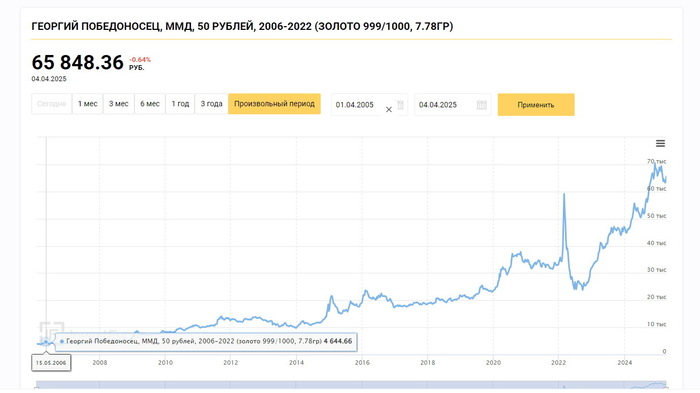Click the '70 тыс' y-axis label
The image size is (700, 393).
pyautogui.click(x=656, y=161)
